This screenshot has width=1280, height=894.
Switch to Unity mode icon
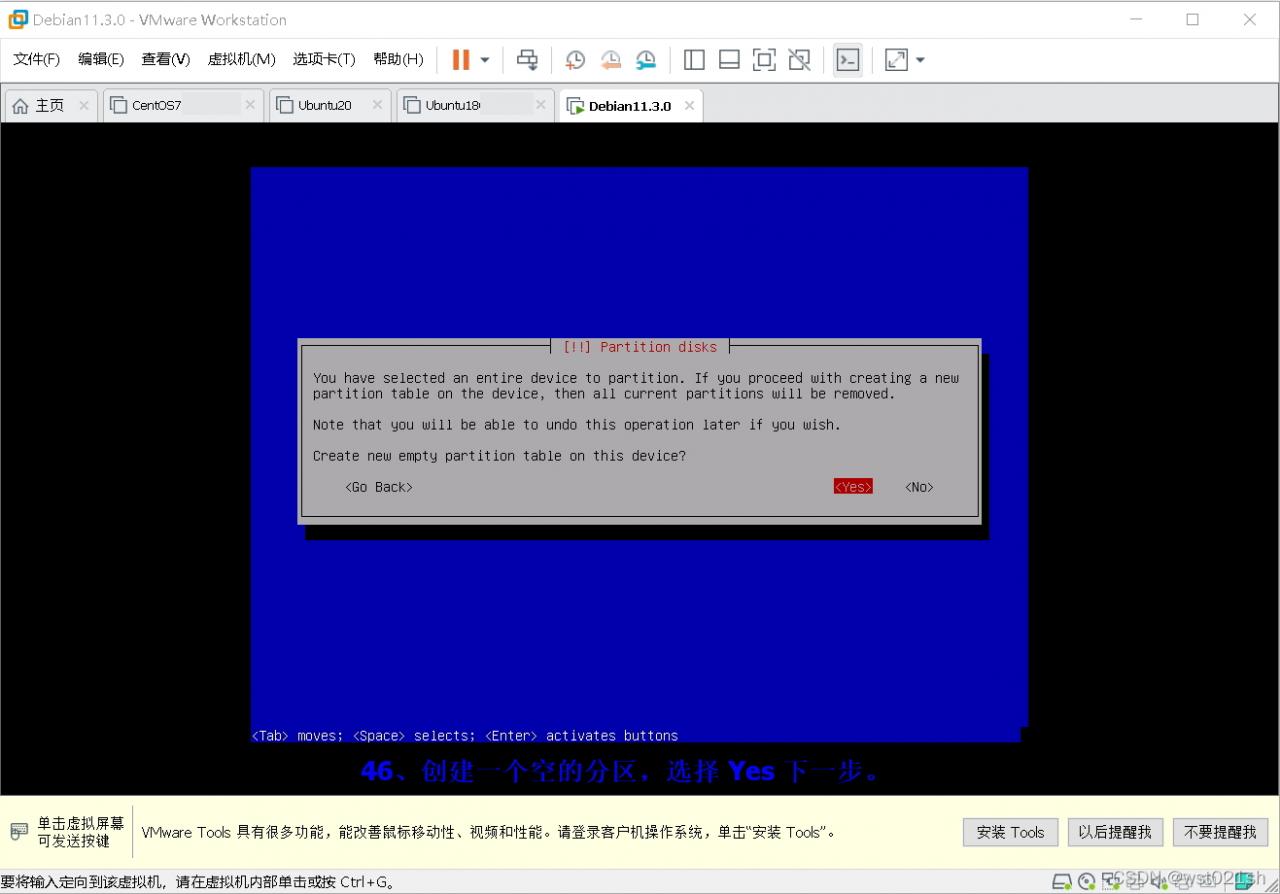click(x=799, y=60)
